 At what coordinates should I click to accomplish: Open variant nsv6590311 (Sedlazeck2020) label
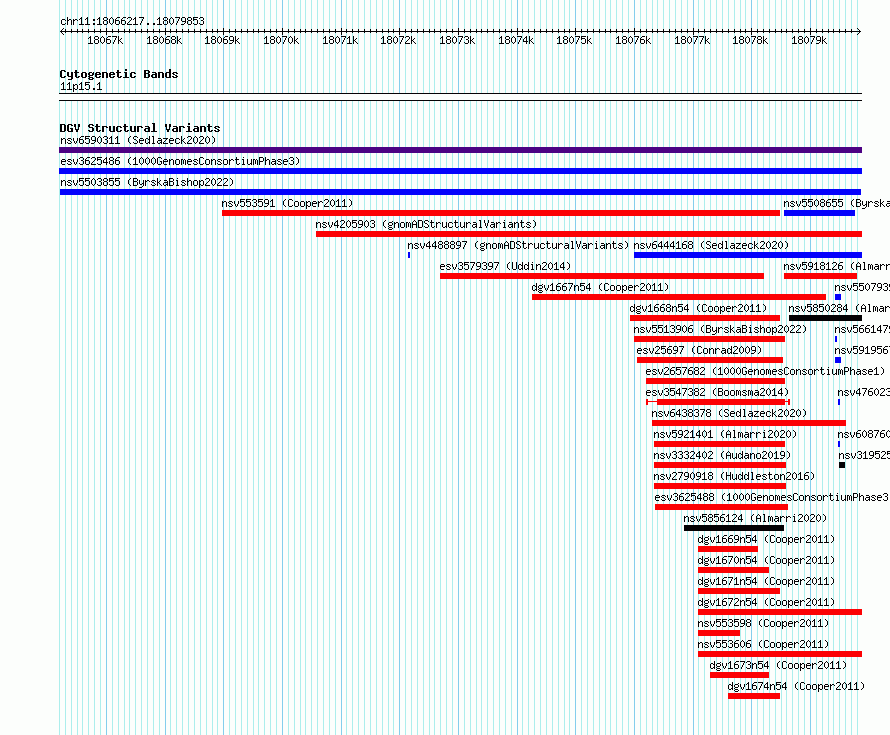pyautogui.click(x=138, y=140)
